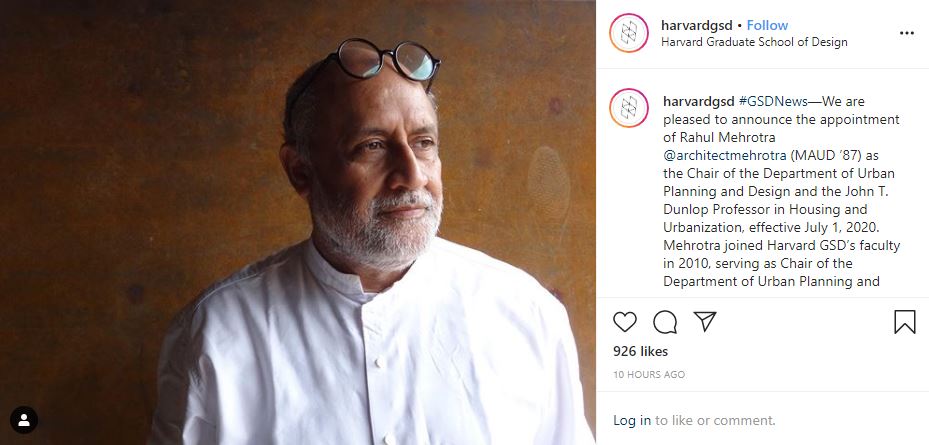Click the bold harvardgsd username in the caption
Image resolution: width=929 pixels, height=445 pixels.
(698, 102)
